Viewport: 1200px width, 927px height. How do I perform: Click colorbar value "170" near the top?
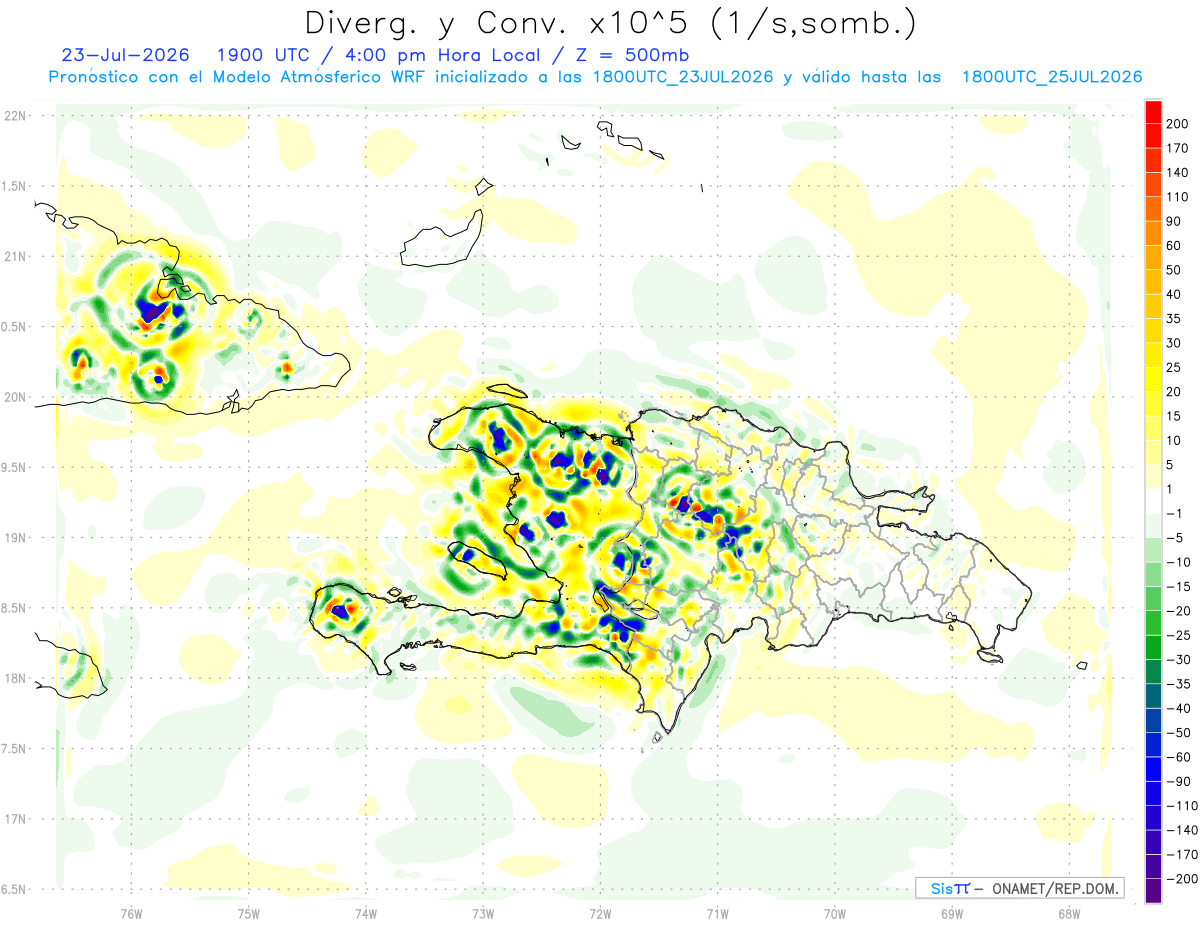point(1179,148)
